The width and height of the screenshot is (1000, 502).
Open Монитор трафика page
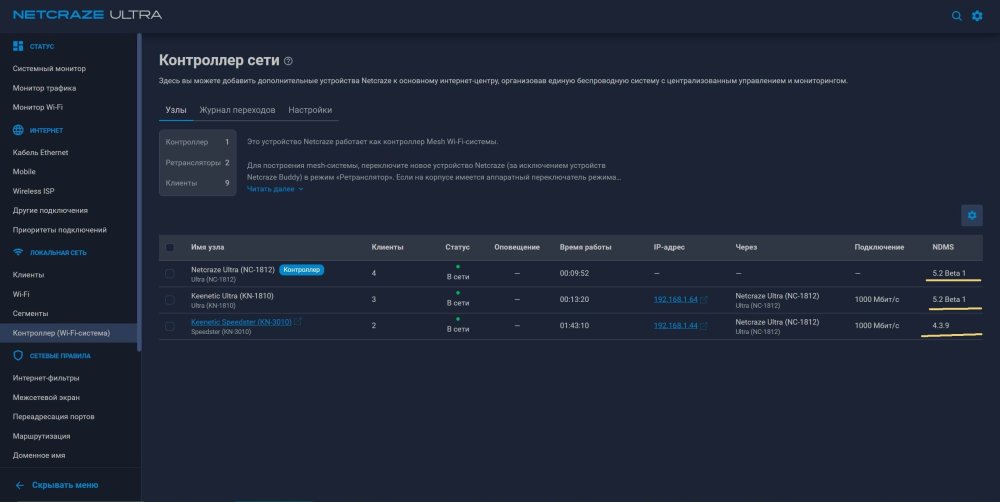(45, 88)
